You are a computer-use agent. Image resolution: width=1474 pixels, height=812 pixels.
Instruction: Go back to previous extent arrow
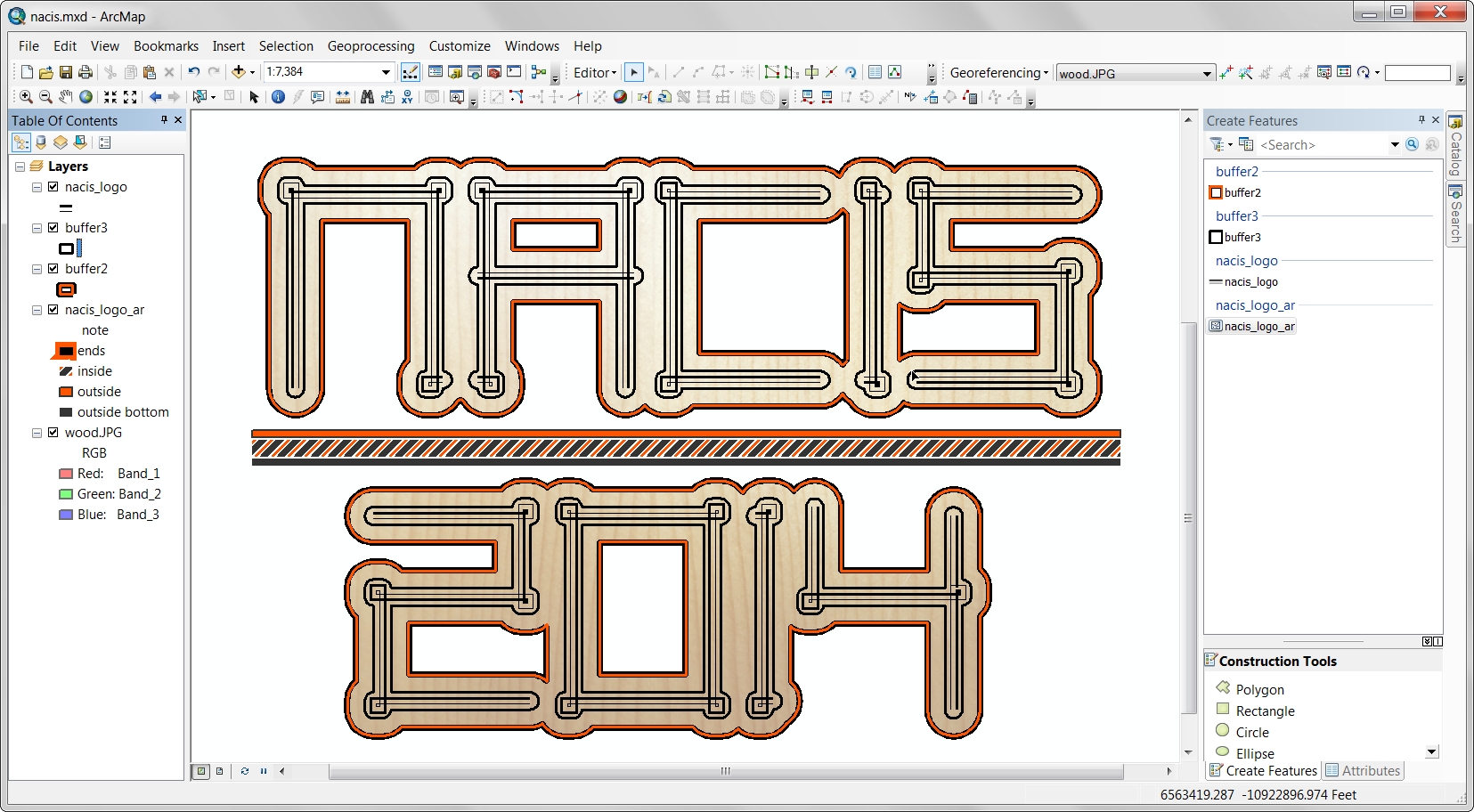(x=155, y=96)
